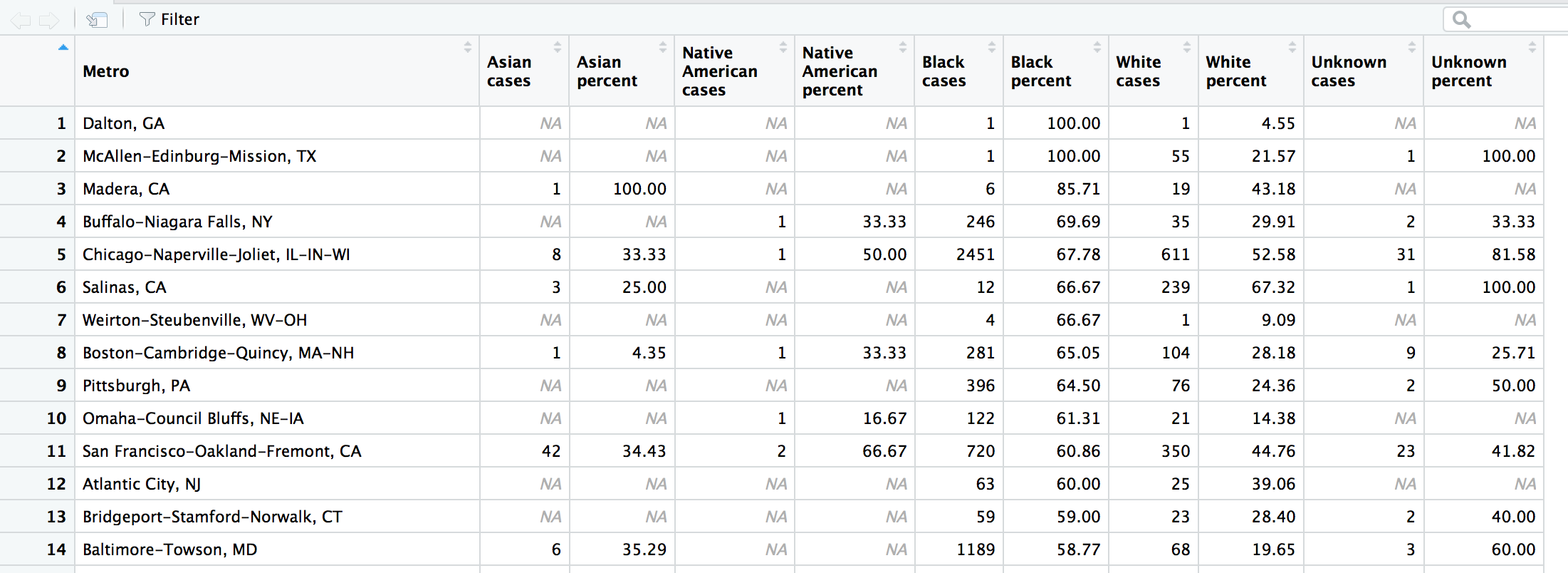Screen dimensions: 1568x573
Task: Toggle the Filter button text
Action: click(x=180, y=19)
